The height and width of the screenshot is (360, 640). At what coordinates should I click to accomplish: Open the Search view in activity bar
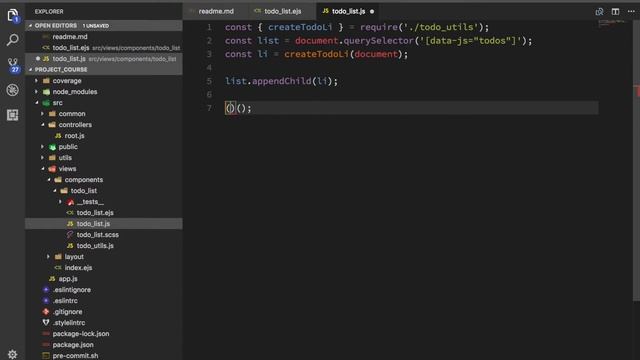coord(13,40)
